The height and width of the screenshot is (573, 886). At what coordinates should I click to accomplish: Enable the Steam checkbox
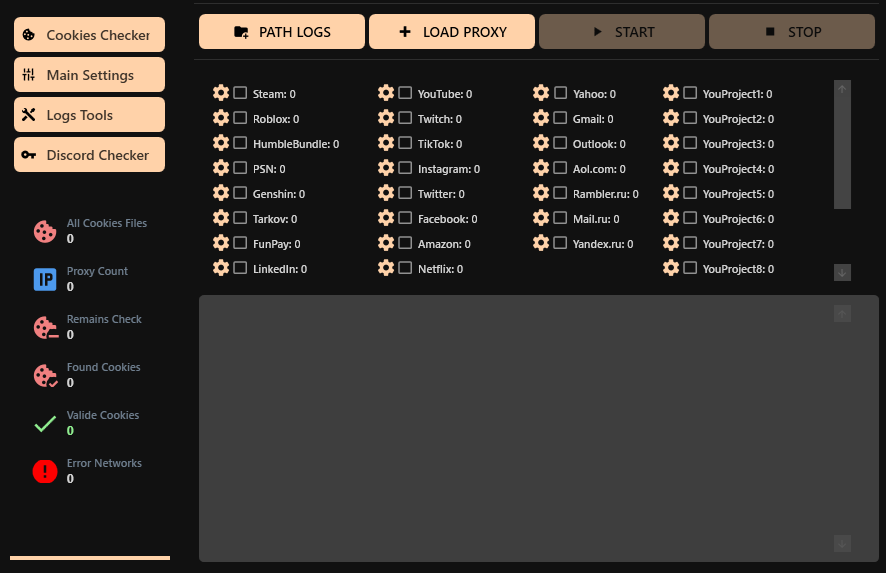pos(240,93)
